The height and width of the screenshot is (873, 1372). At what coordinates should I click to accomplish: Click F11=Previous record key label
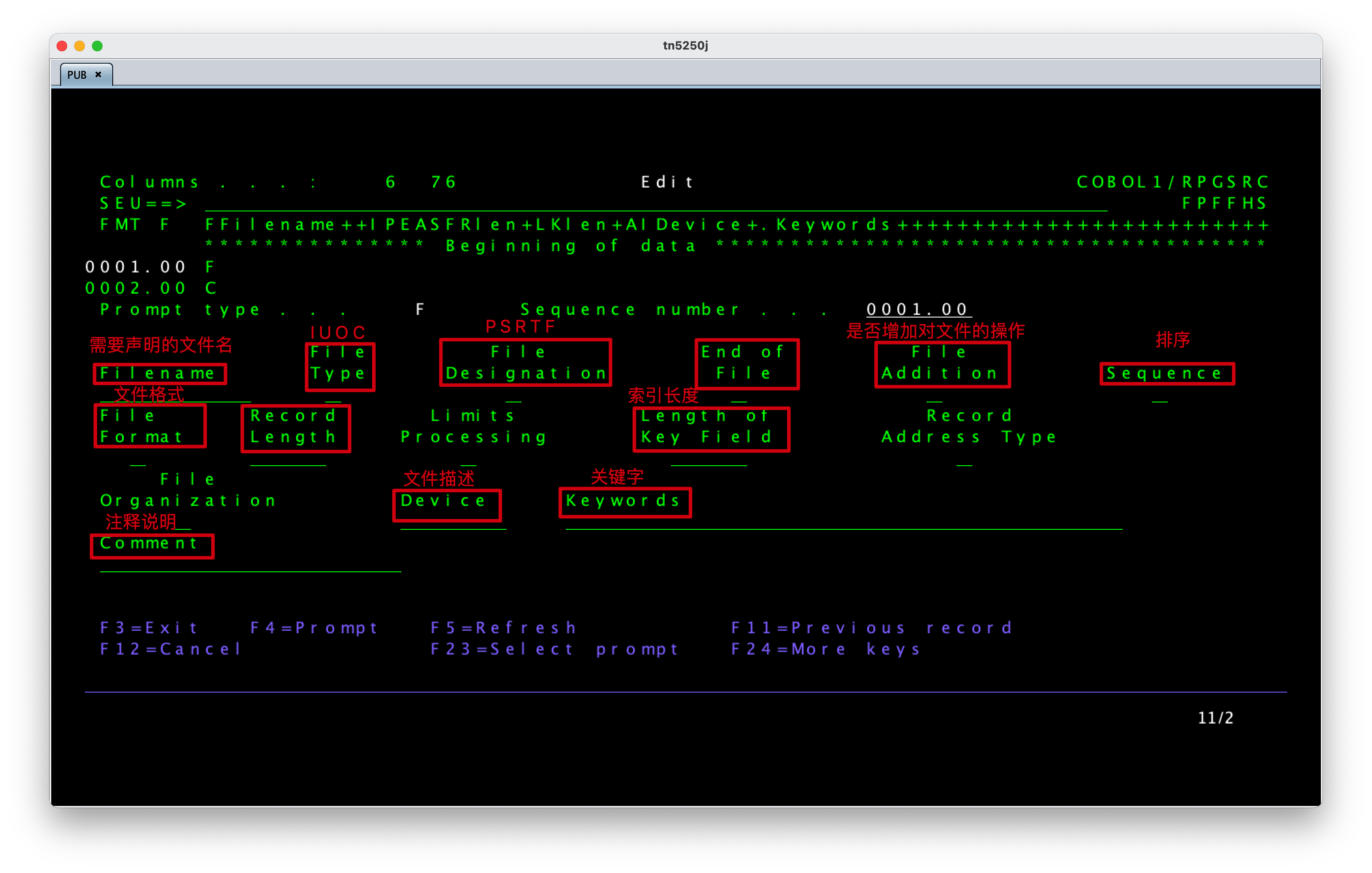tap(872, 628)
